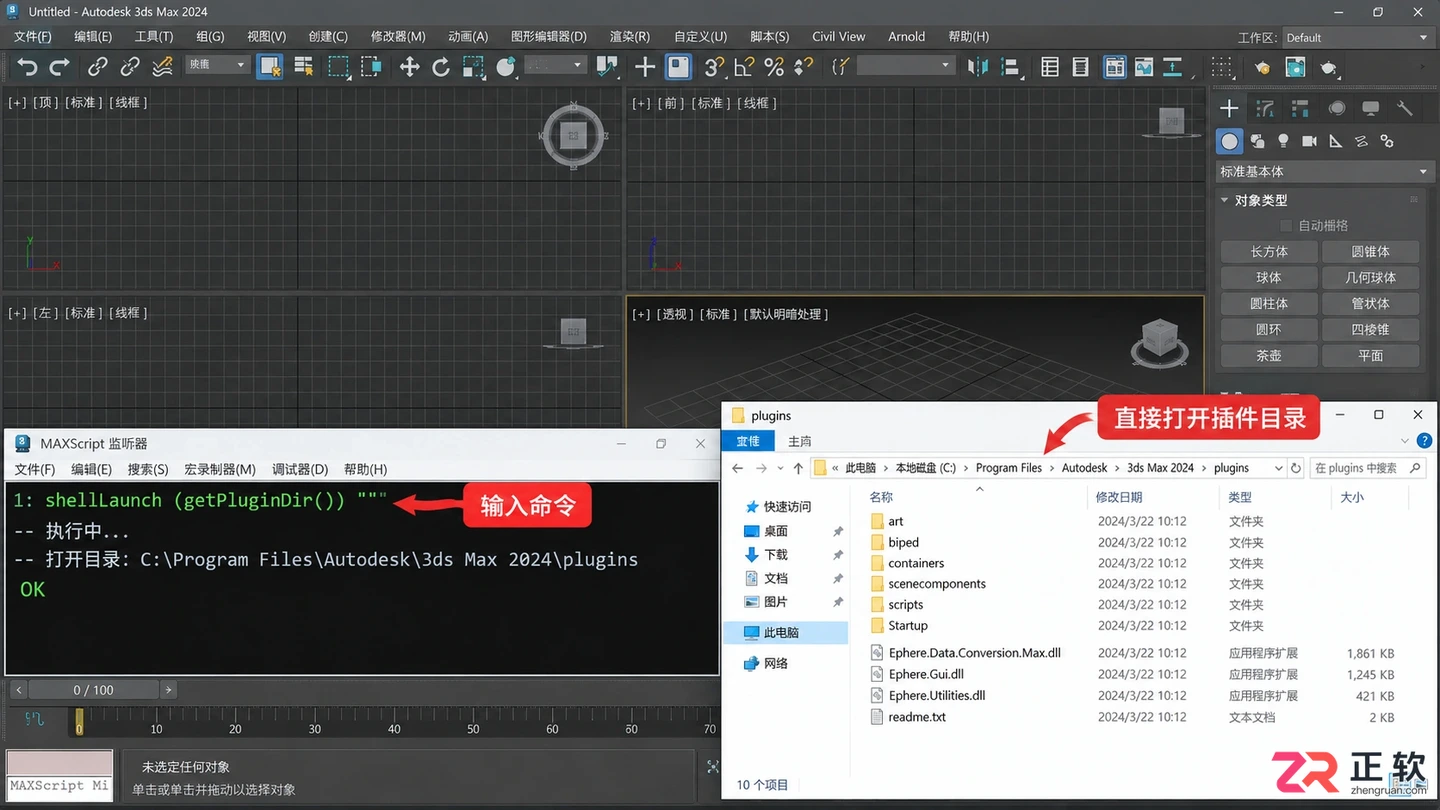Open the 渲染(R) menu
The width and height of the screenshot is (1440, 810).
pos(630,36)
